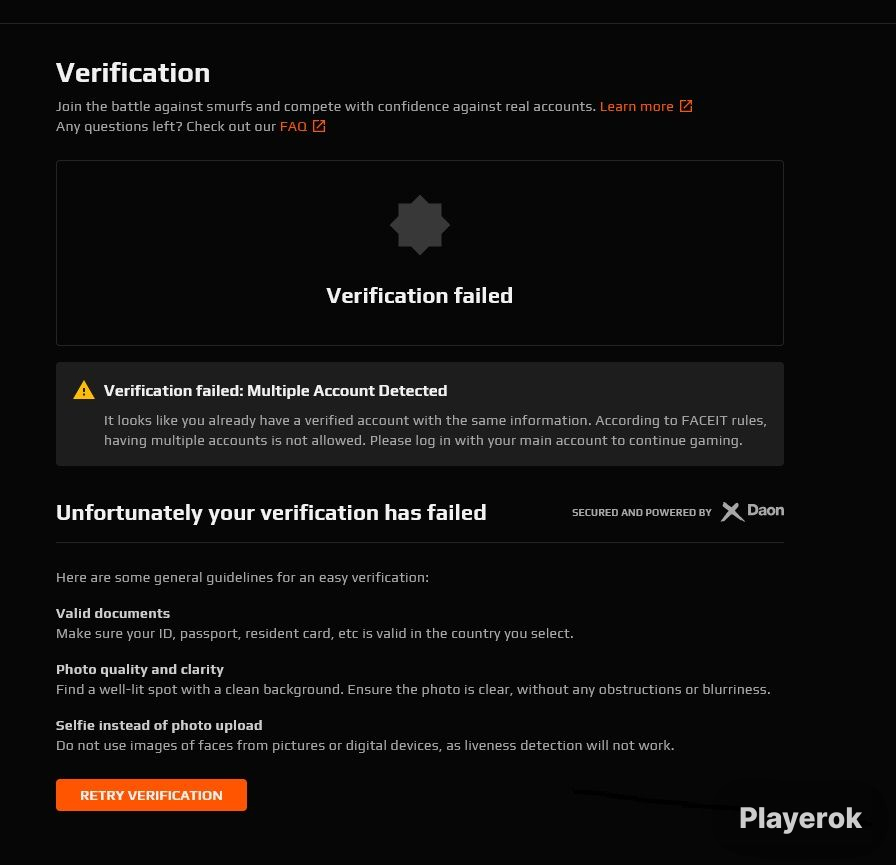Click the Valid documents guideline heading
Screen dimensions: 896x865
point(113,613)
